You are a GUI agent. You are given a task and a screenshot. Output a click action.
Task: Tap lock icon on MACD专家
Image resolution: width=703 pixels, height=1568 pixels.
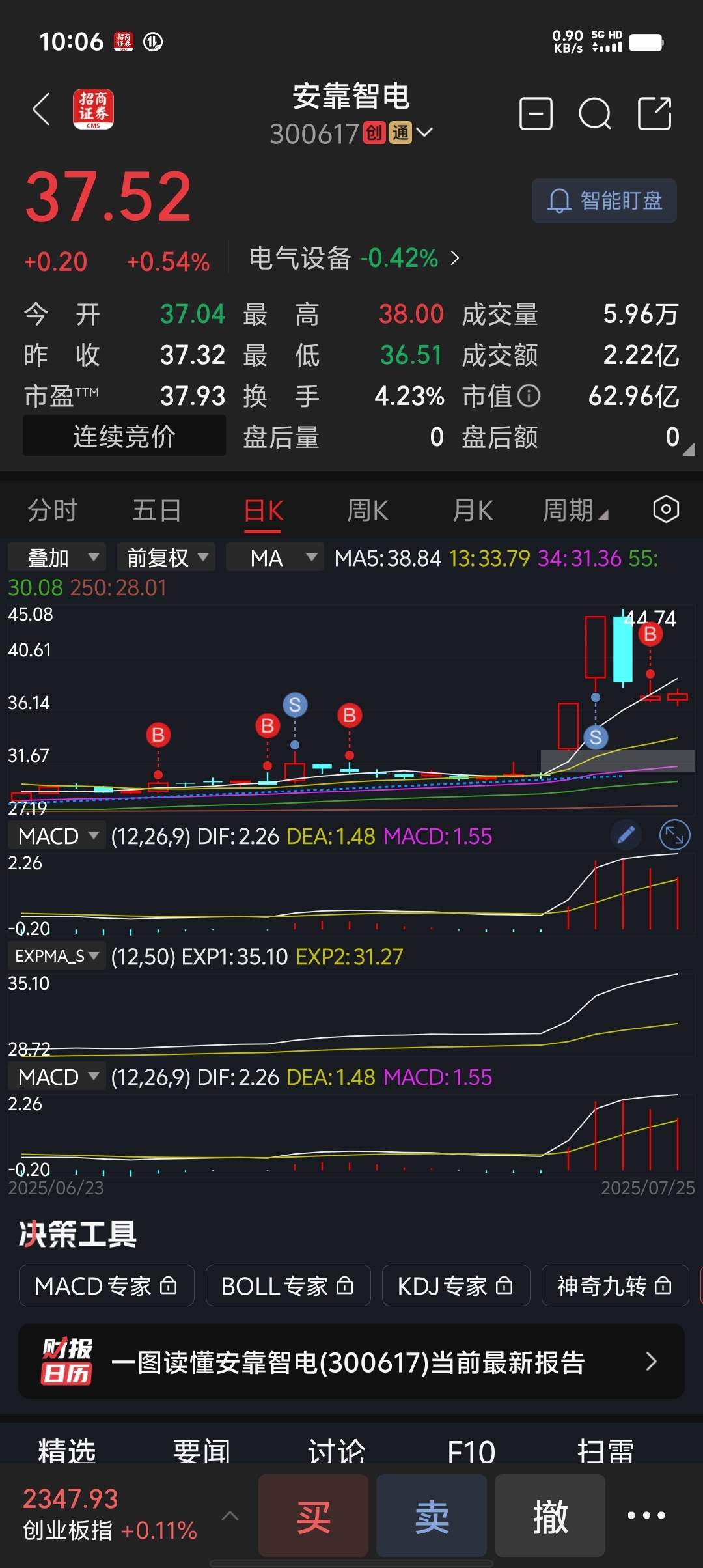pos(169,1285)
